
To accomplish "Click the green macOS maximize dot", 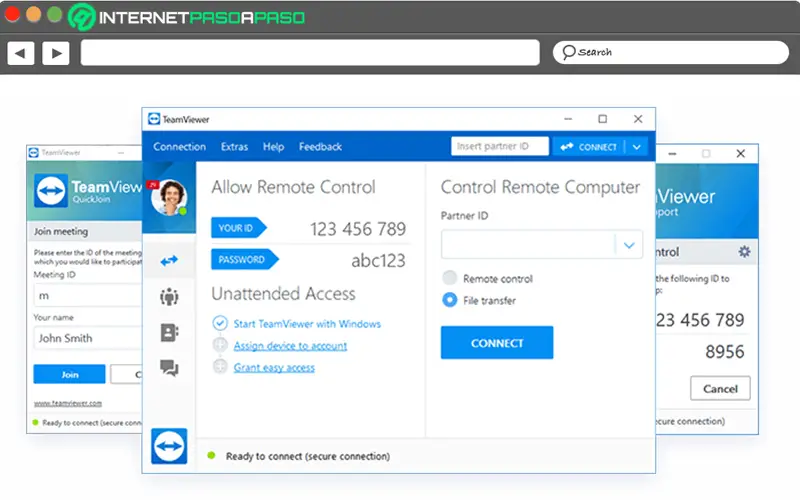I will pos(55,14).
